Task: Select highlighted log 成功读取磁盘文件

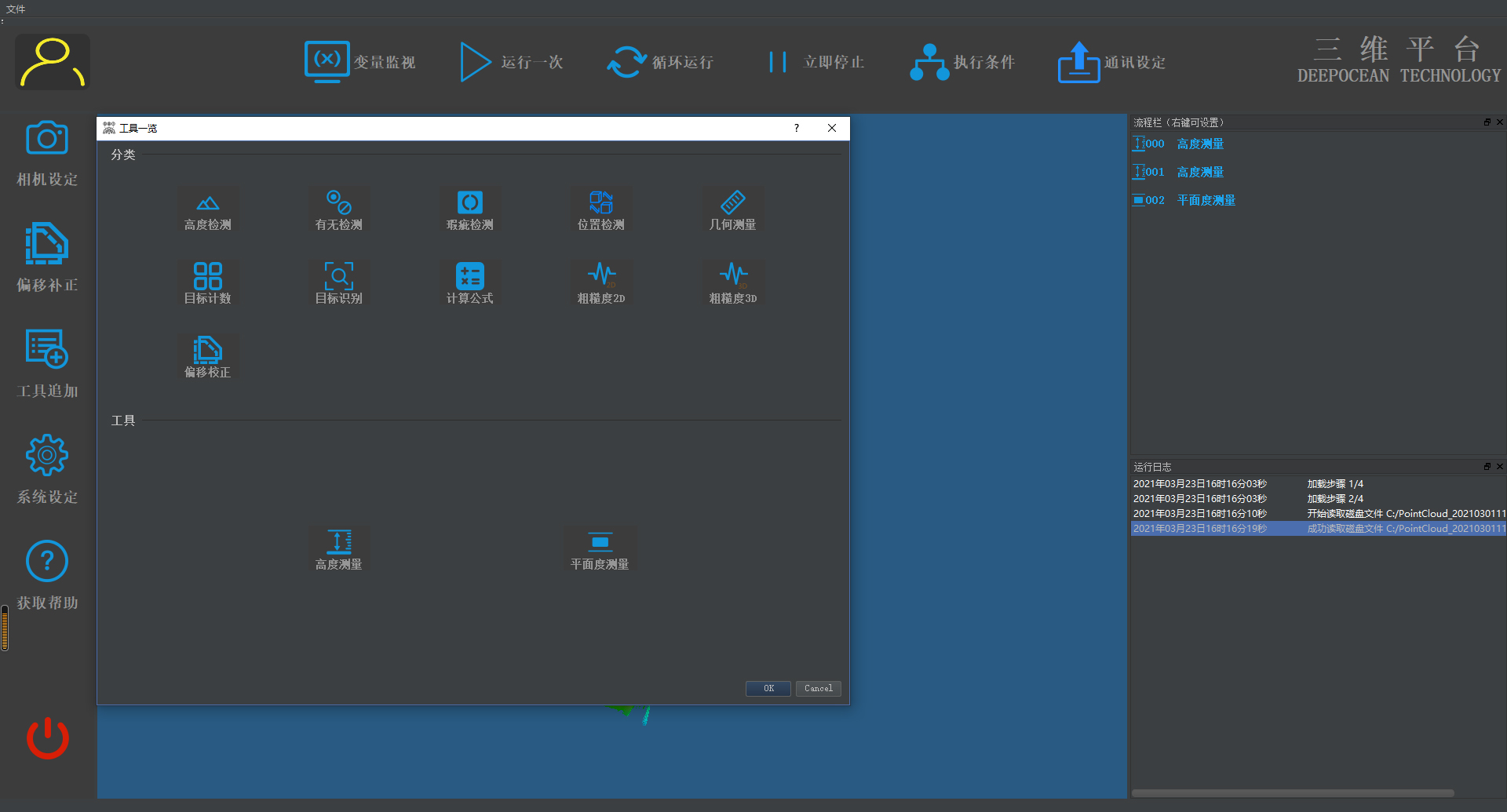Action: pos(1319,529)
